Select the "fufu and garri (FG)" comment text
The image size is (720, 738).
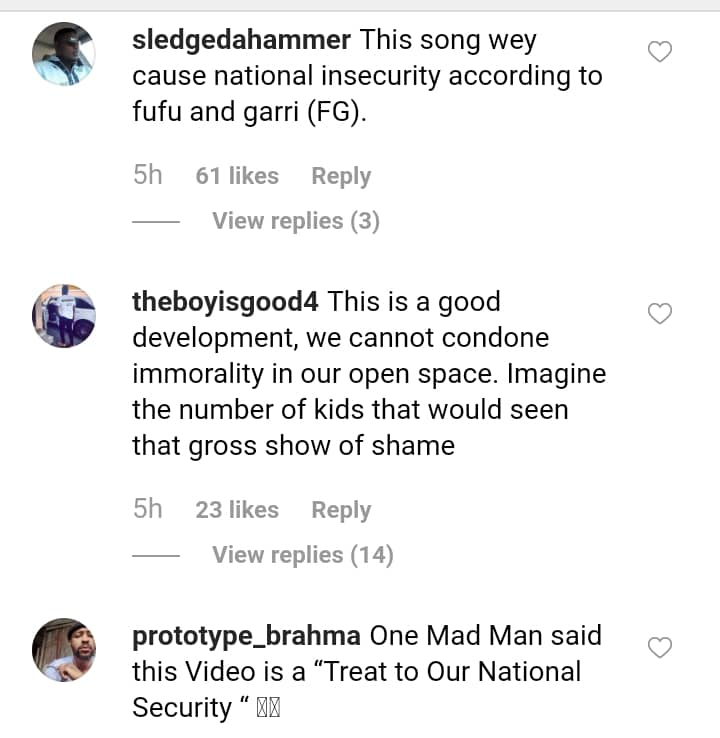(x=250, y=113)
